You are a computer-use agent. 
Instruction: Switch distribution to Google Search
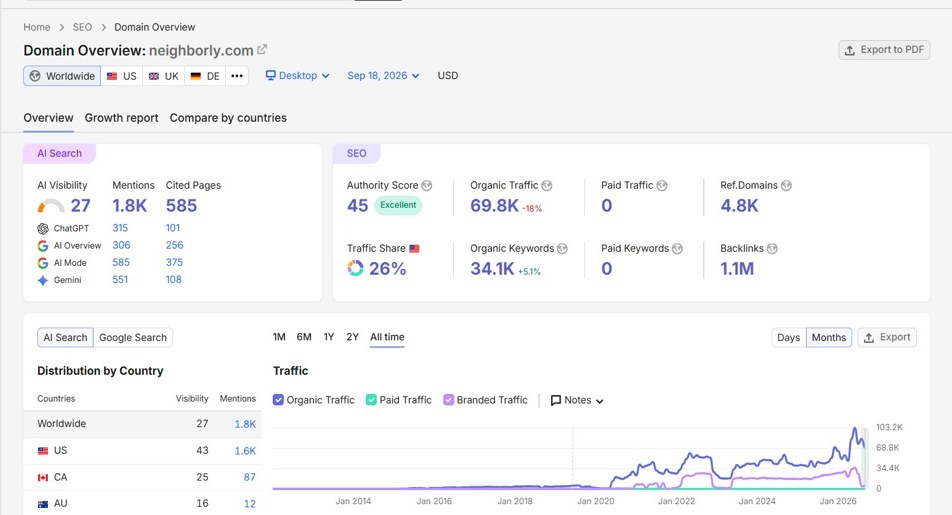(133, 338)
